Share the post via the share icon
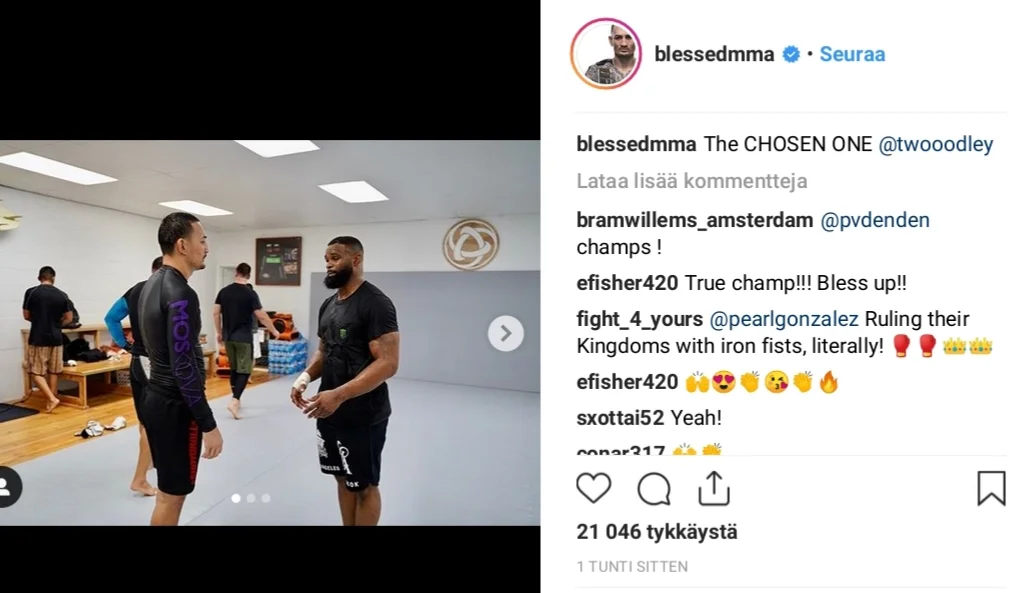1013x593 pixels. tap(714, 488)
